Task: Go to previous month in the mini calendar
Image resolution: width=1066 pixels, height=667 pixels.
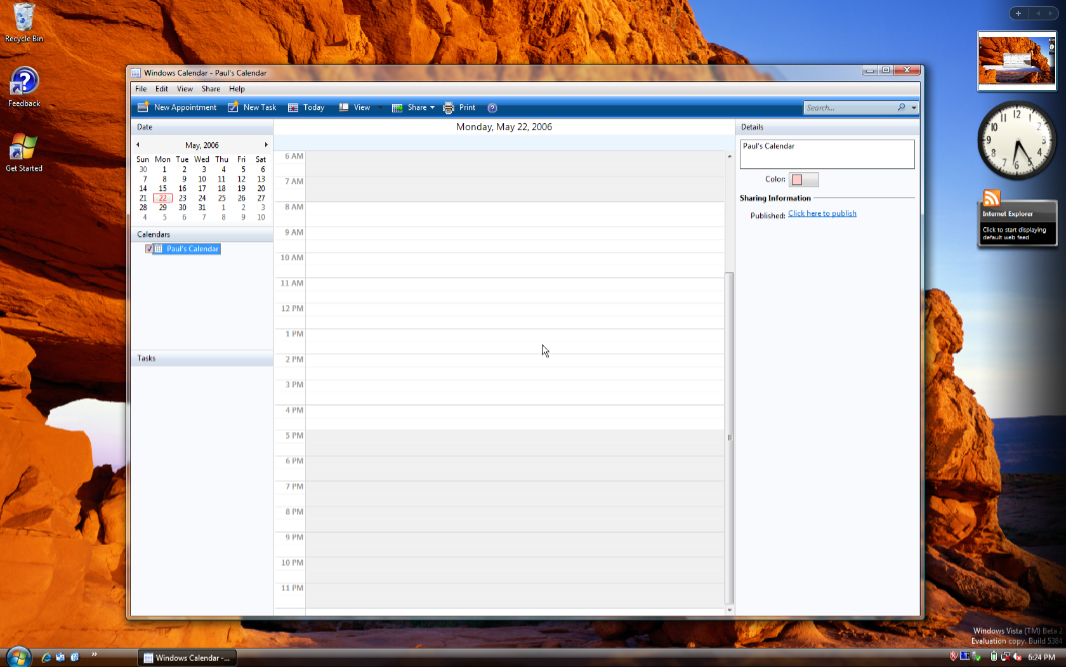Action: tap(138, 145)
